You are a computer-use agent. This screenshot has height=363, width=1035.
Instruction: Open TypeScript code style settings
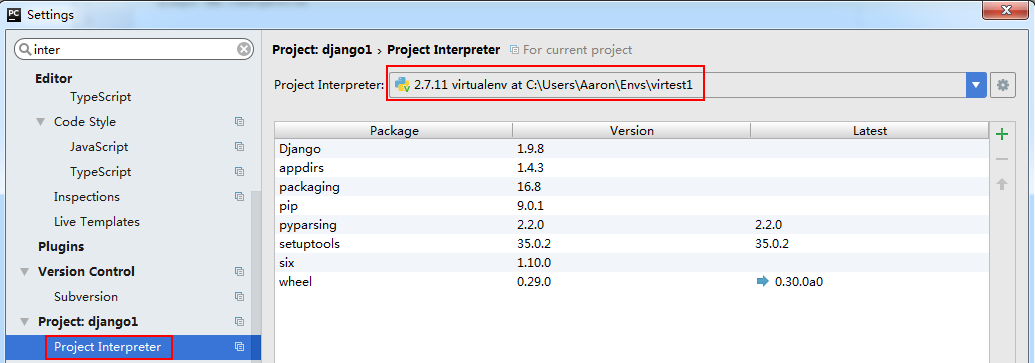point(100,172)
